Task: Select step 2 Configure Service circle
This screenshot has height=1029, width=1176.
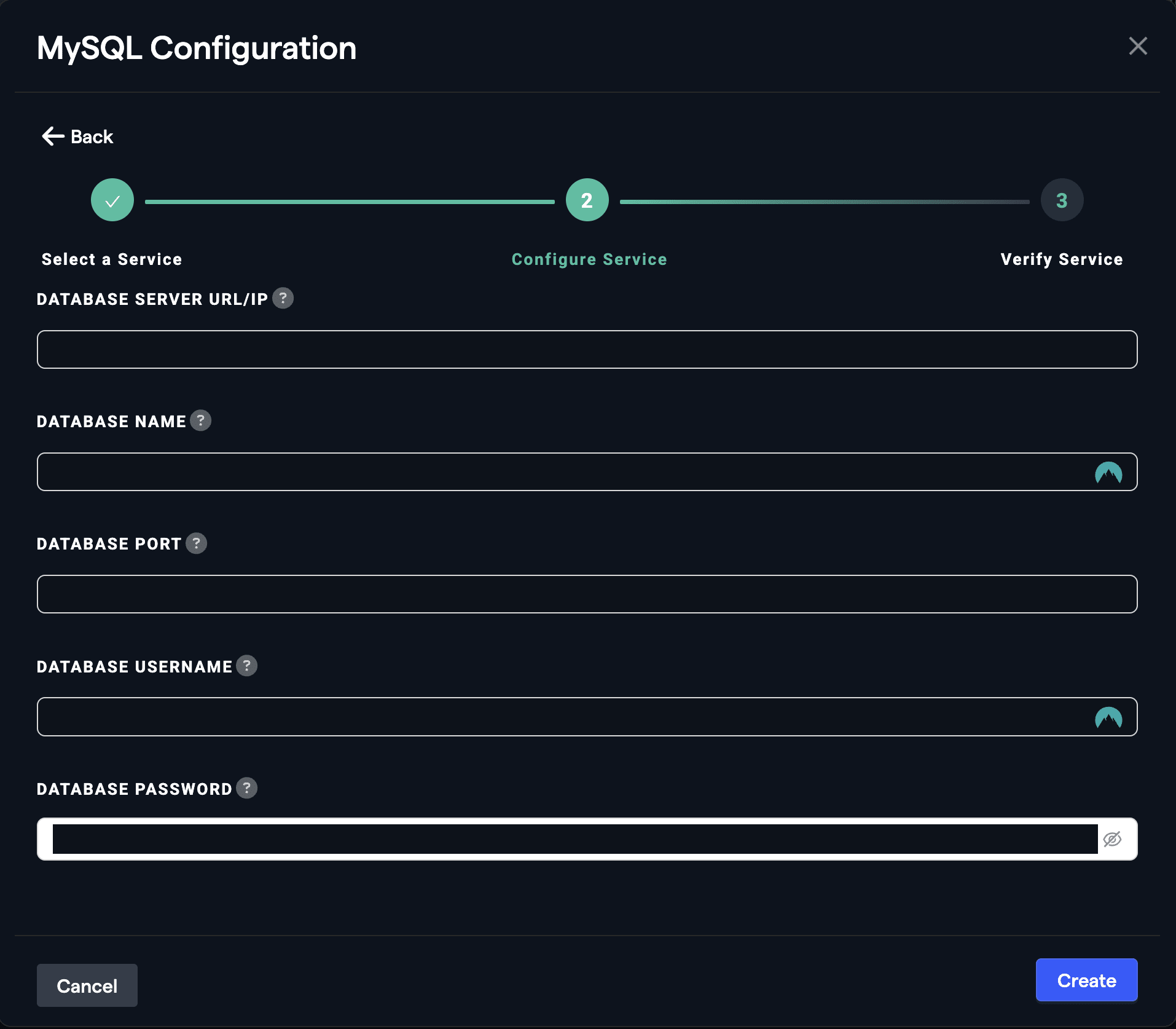Action: pos(587,200)
